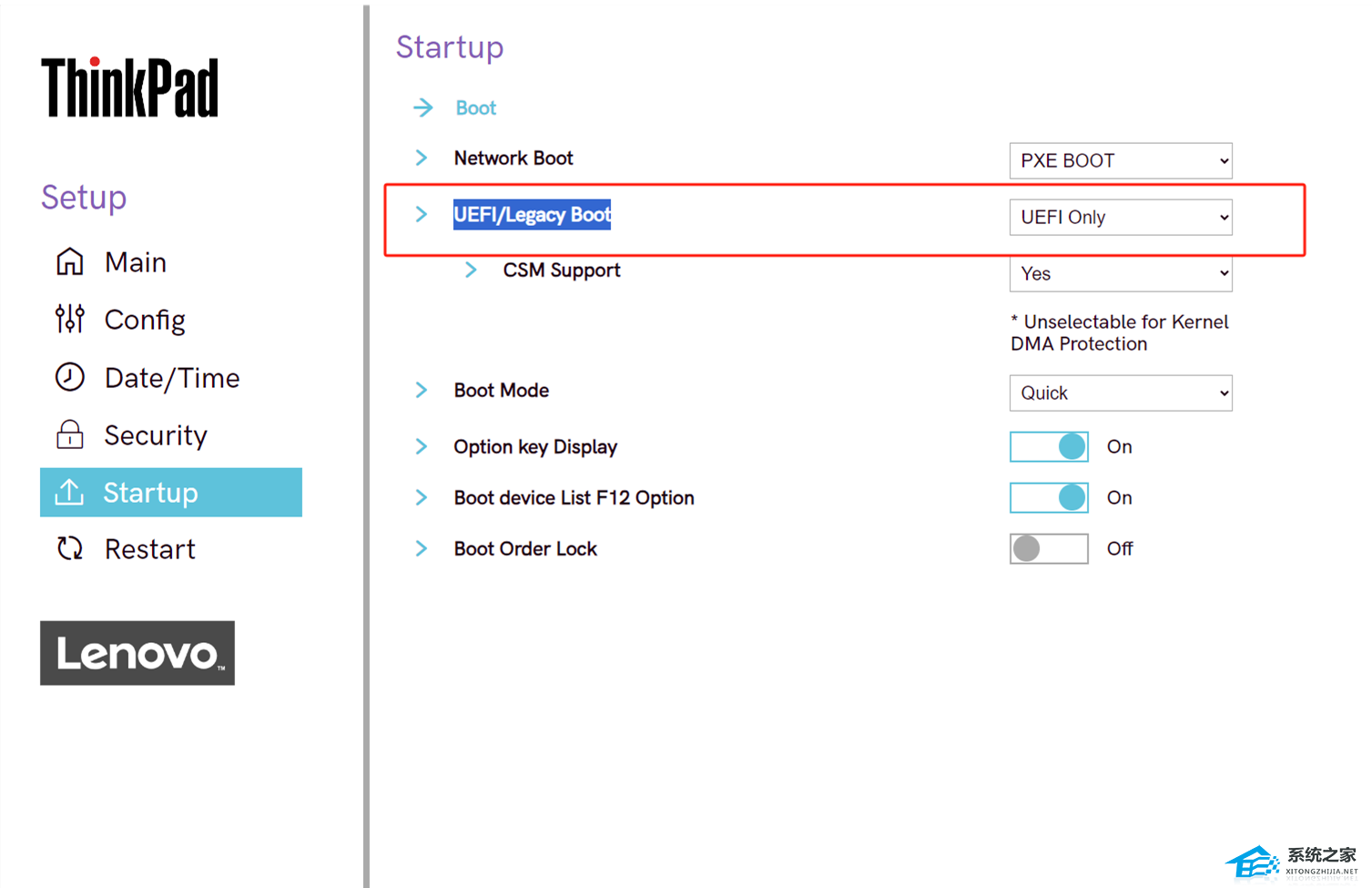Open the UEFI Only dropdown

1121,218
